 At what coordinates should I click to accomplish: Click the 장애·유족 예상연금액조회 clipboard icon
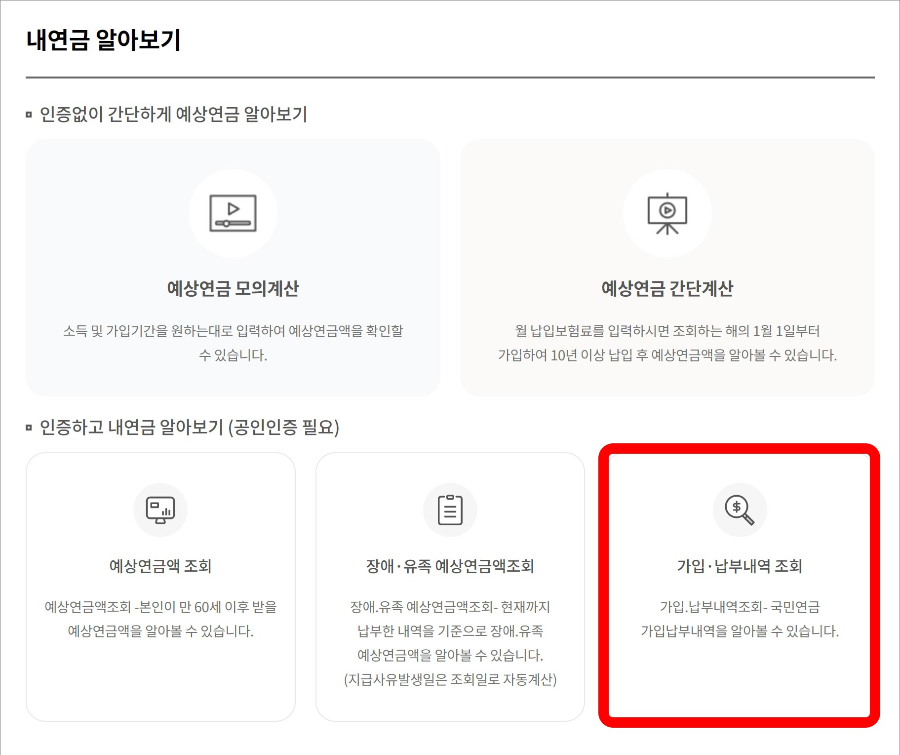(x=450, y=510)
